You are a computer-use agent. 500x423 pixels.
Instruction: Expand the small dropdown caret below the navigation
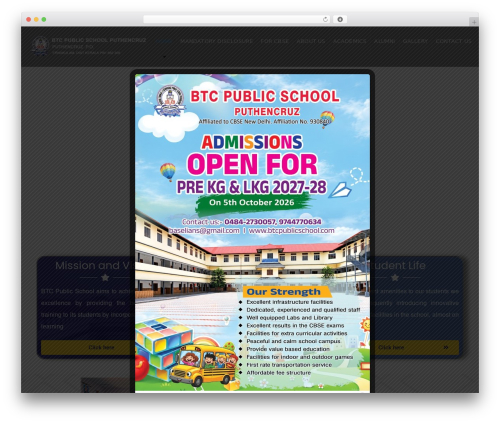pos(164,57)
